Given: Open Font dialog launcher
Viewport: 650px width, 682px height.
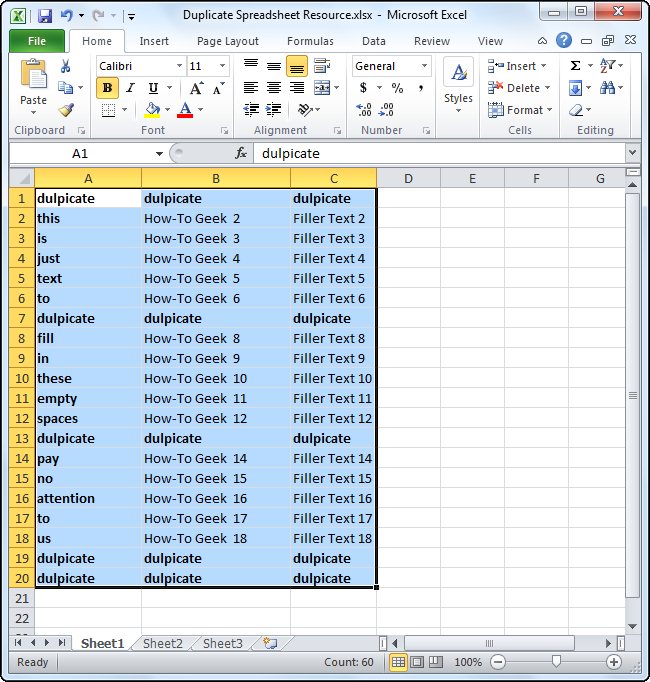Looking at the screenshot, I should point(224,130).
